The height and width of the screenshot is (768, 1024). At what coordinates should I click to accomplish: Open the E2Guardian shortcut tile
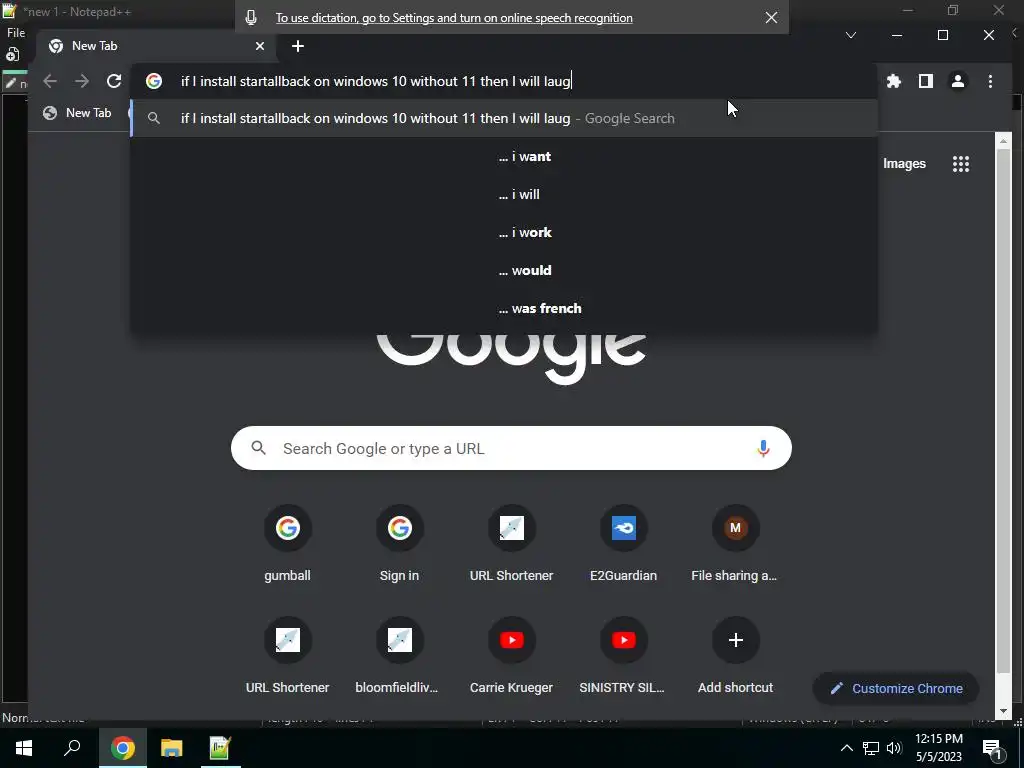(624, 544)
